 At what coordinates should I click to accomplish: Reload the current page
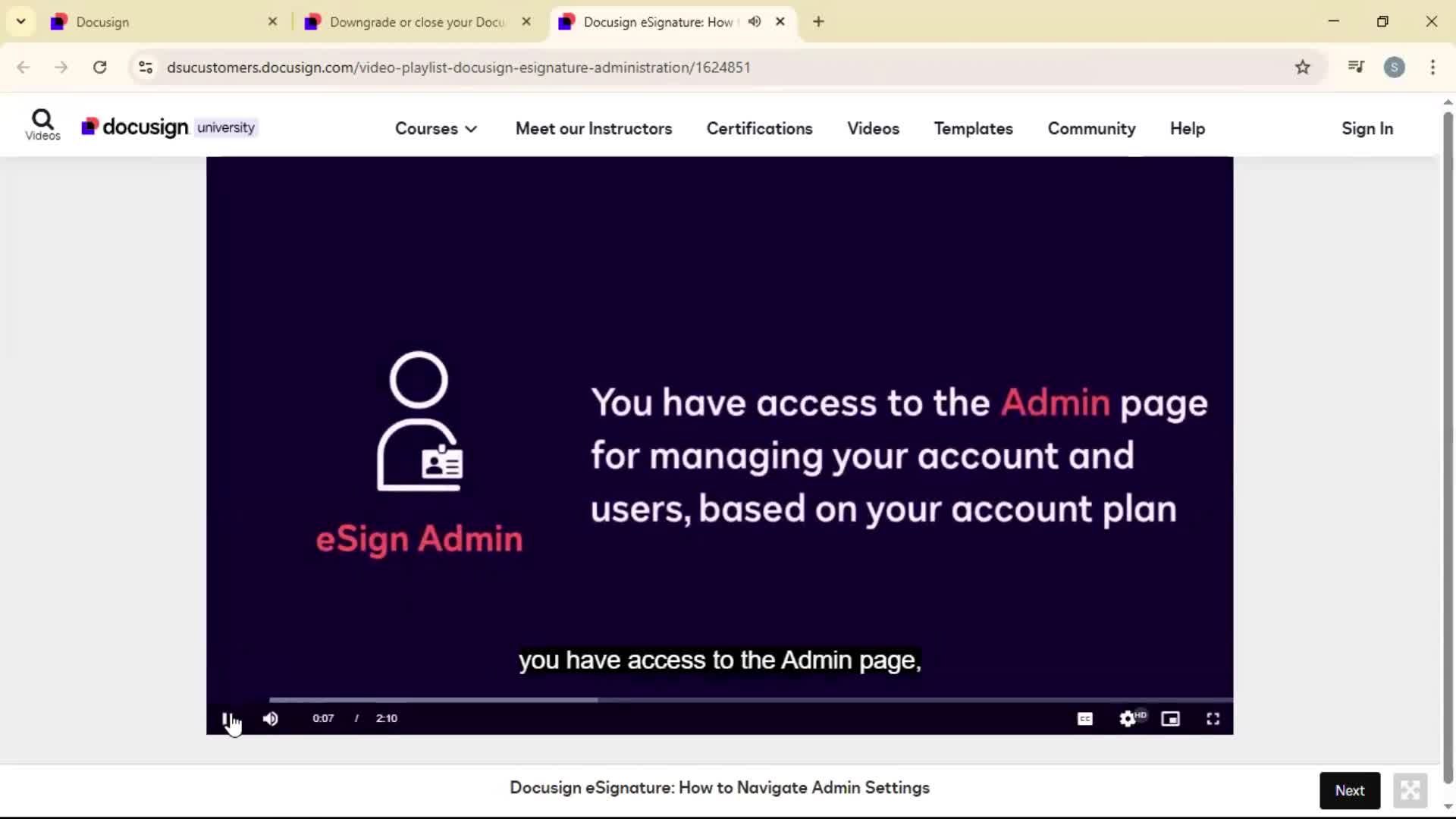(99, 67)
